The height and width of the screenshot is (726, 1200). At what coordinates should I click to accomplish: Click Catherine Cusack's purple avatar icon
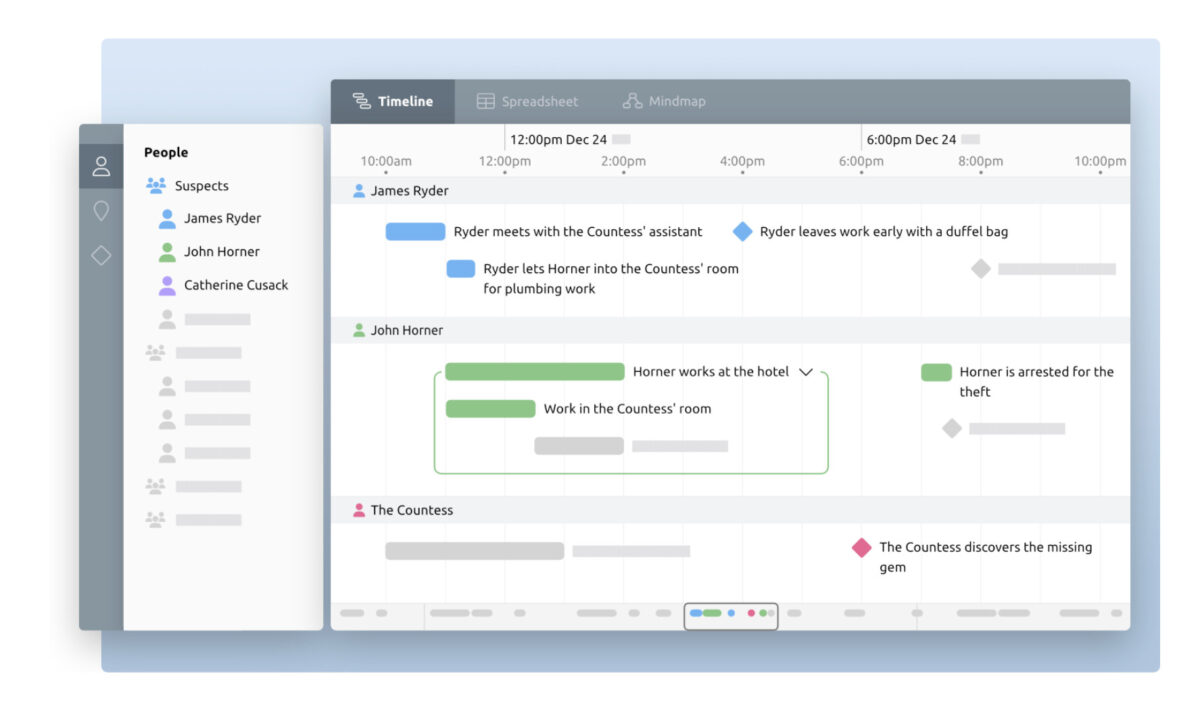(167, 284)
